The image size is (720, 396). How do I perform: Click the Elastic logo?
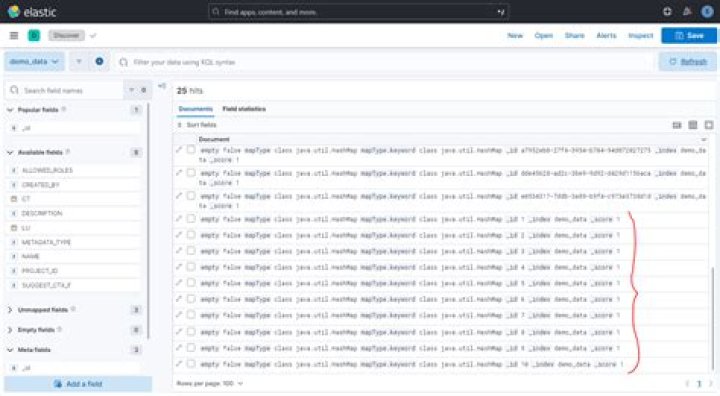click(x=32, y=12)
